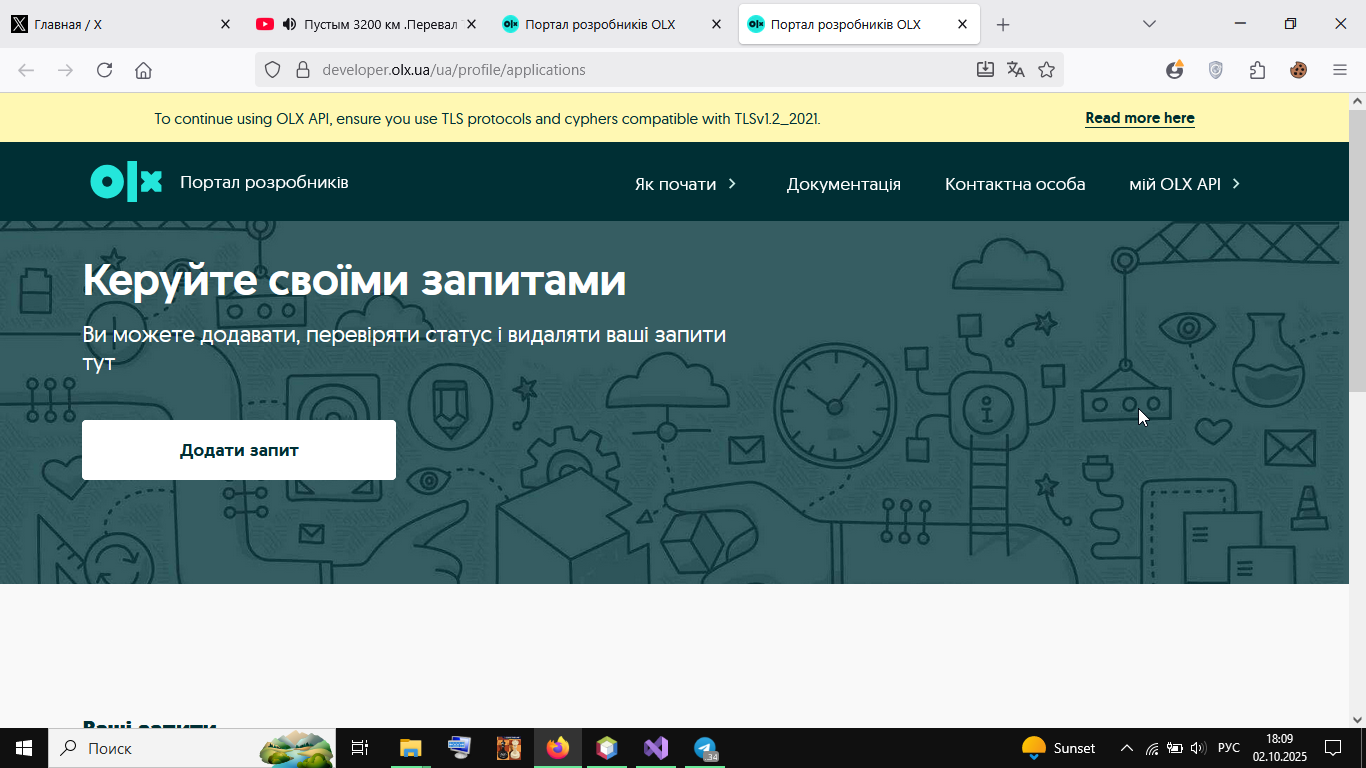Open the "Контактна особа" menu item
The width and height of the screenshot is (1366, 768).
point(1015,184)
